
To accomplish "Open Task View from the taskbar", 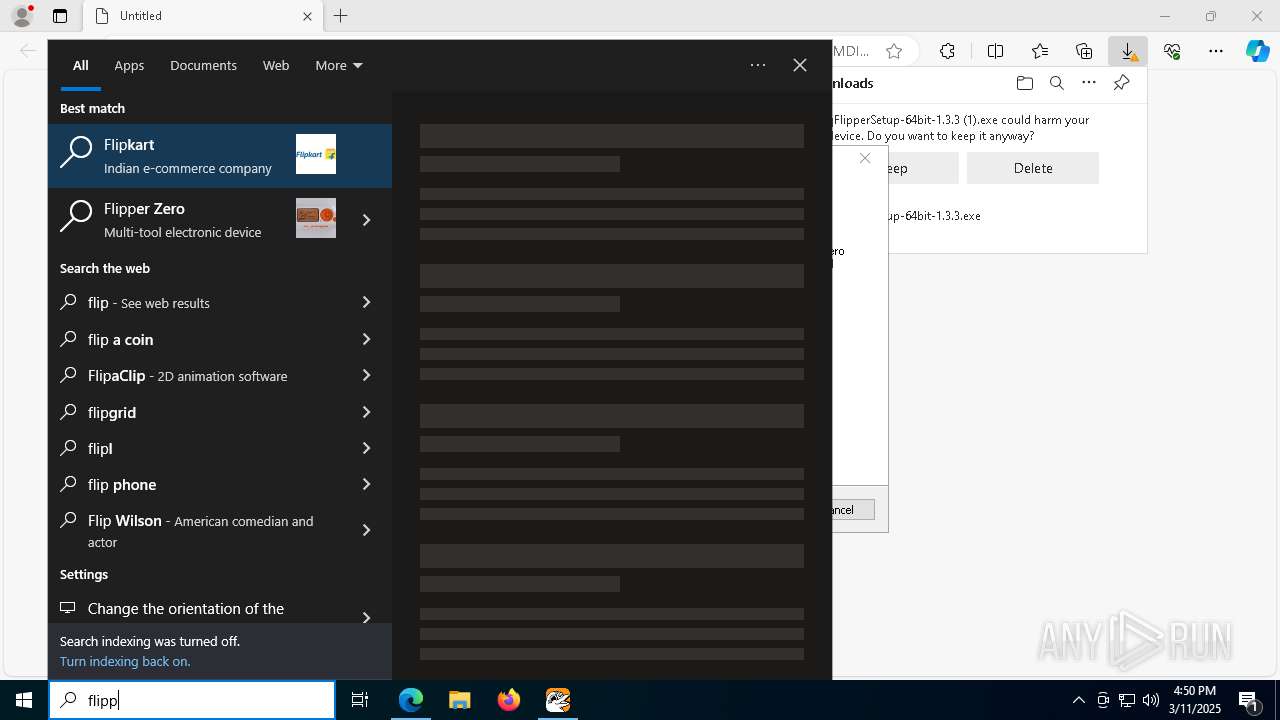I will pos(360,700).
